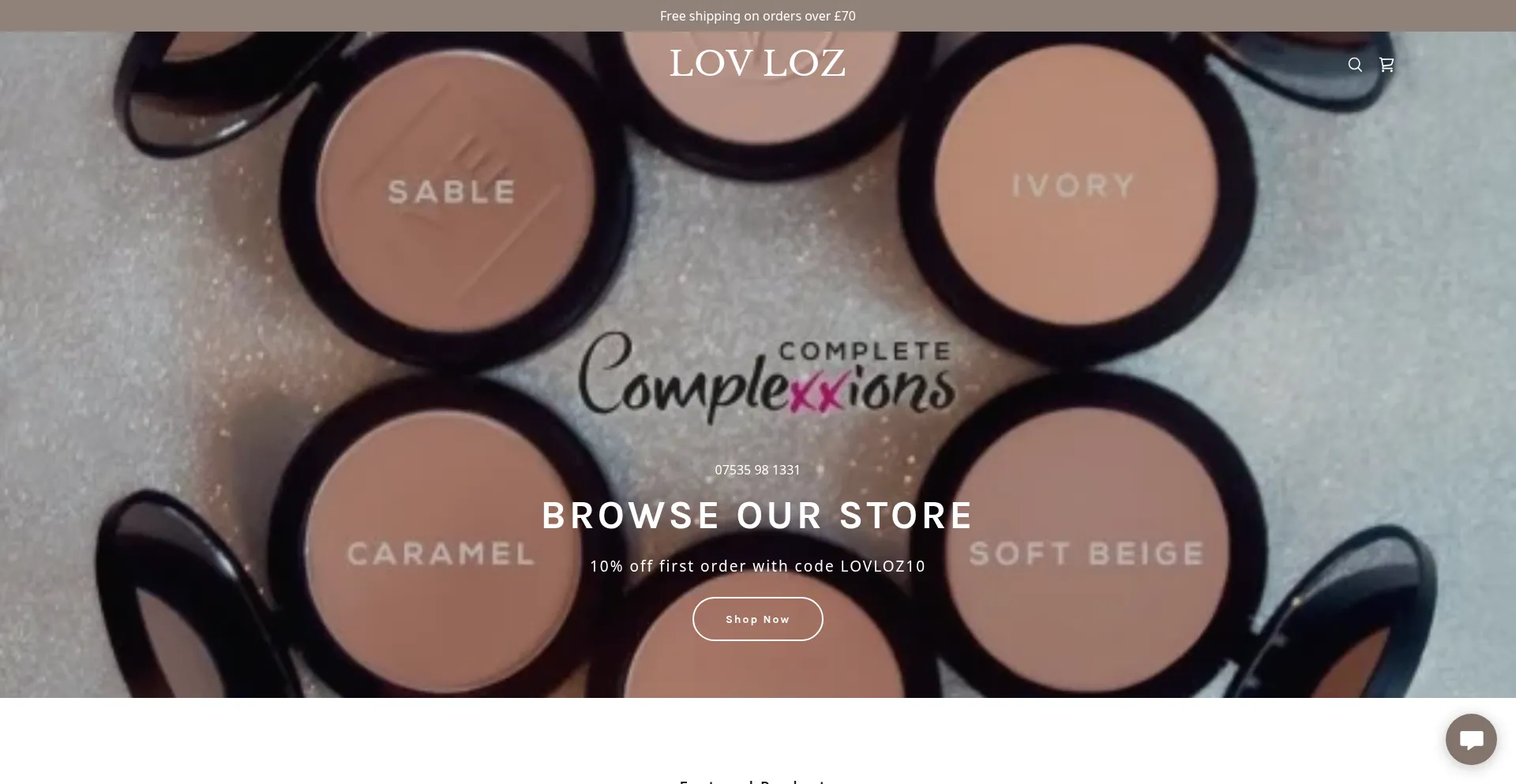Click the COMPLETE word above Complexxions
Screen dimensions: 1516x784
click(865, 351)
